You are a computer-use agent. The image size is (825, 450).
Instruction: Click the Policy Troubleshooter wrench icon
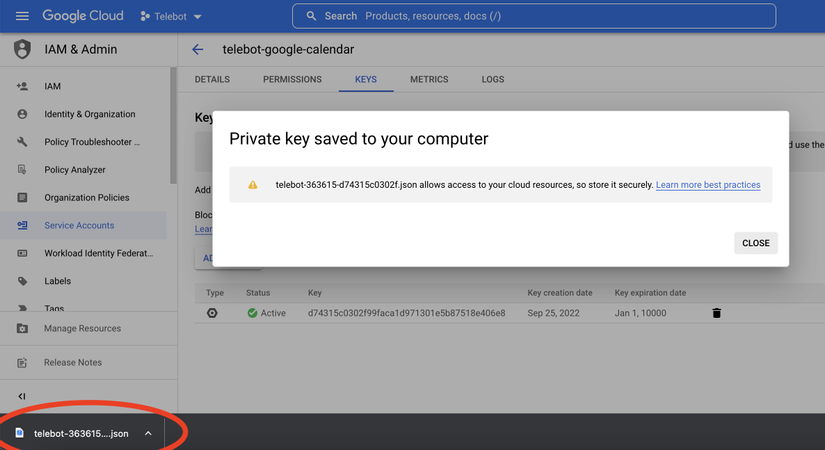pyautogui.click(x=22, y=142)
